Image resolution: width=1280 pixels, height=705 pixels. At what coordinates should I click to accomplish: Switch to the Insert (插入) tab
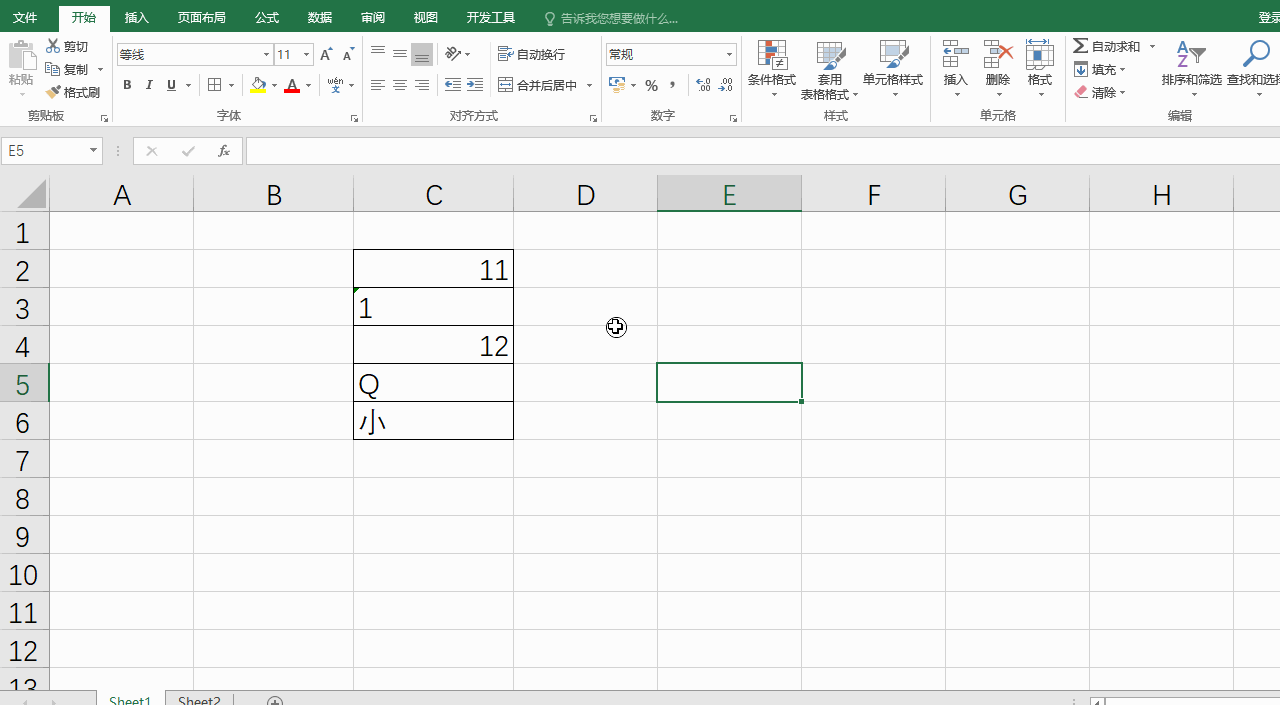tap(137, 18)
